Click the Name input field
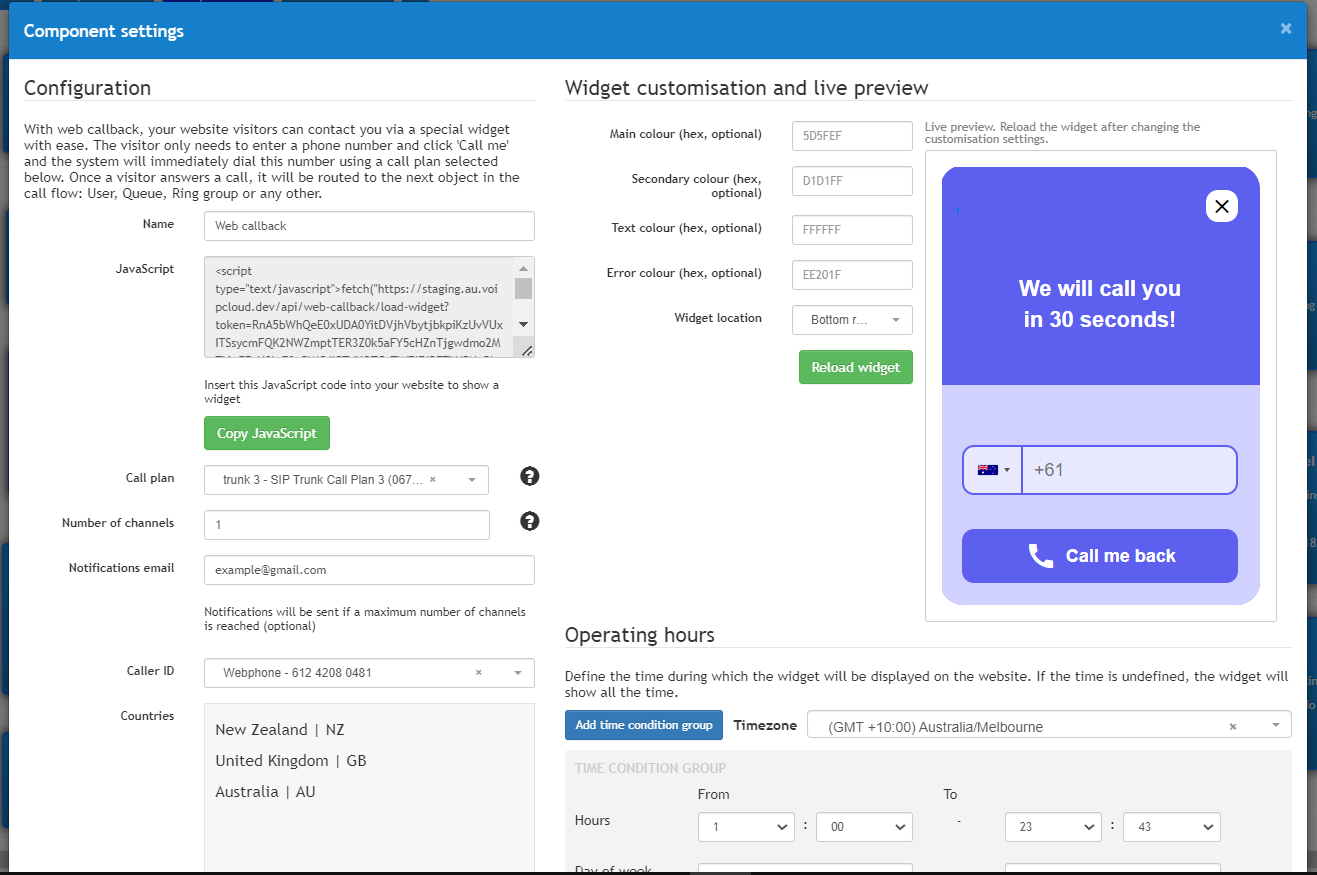The width and height of the screenshot is (1317, 875). 369,226
